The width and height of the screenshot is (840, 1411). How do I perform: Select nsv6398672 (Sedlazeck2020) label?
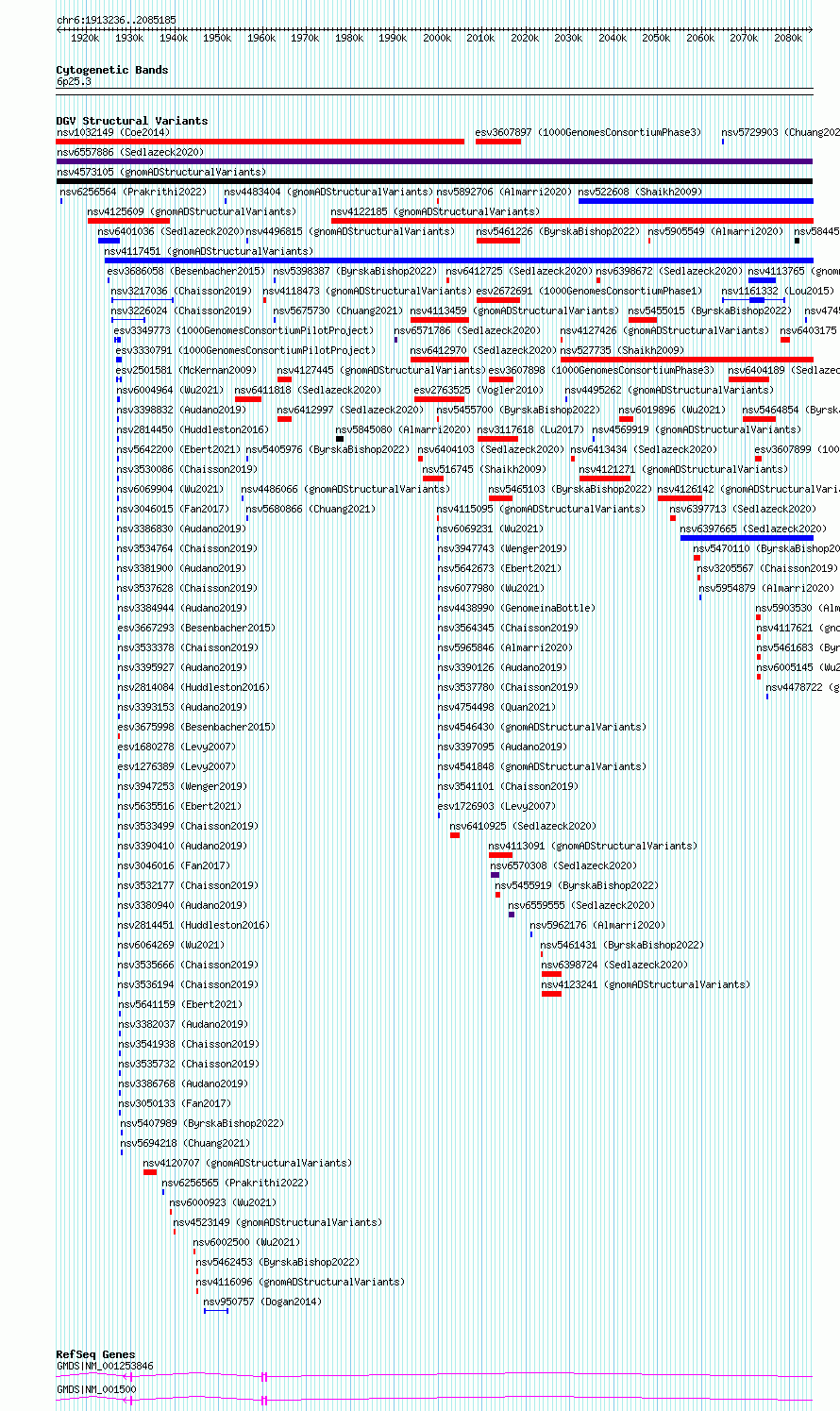669,271
